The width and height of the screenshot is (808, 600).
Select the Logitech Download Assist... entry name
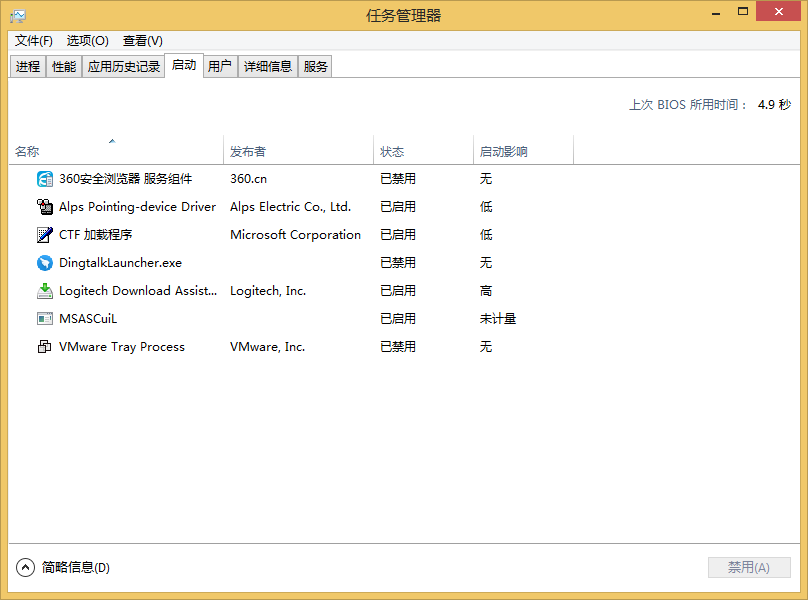point(138,291)
